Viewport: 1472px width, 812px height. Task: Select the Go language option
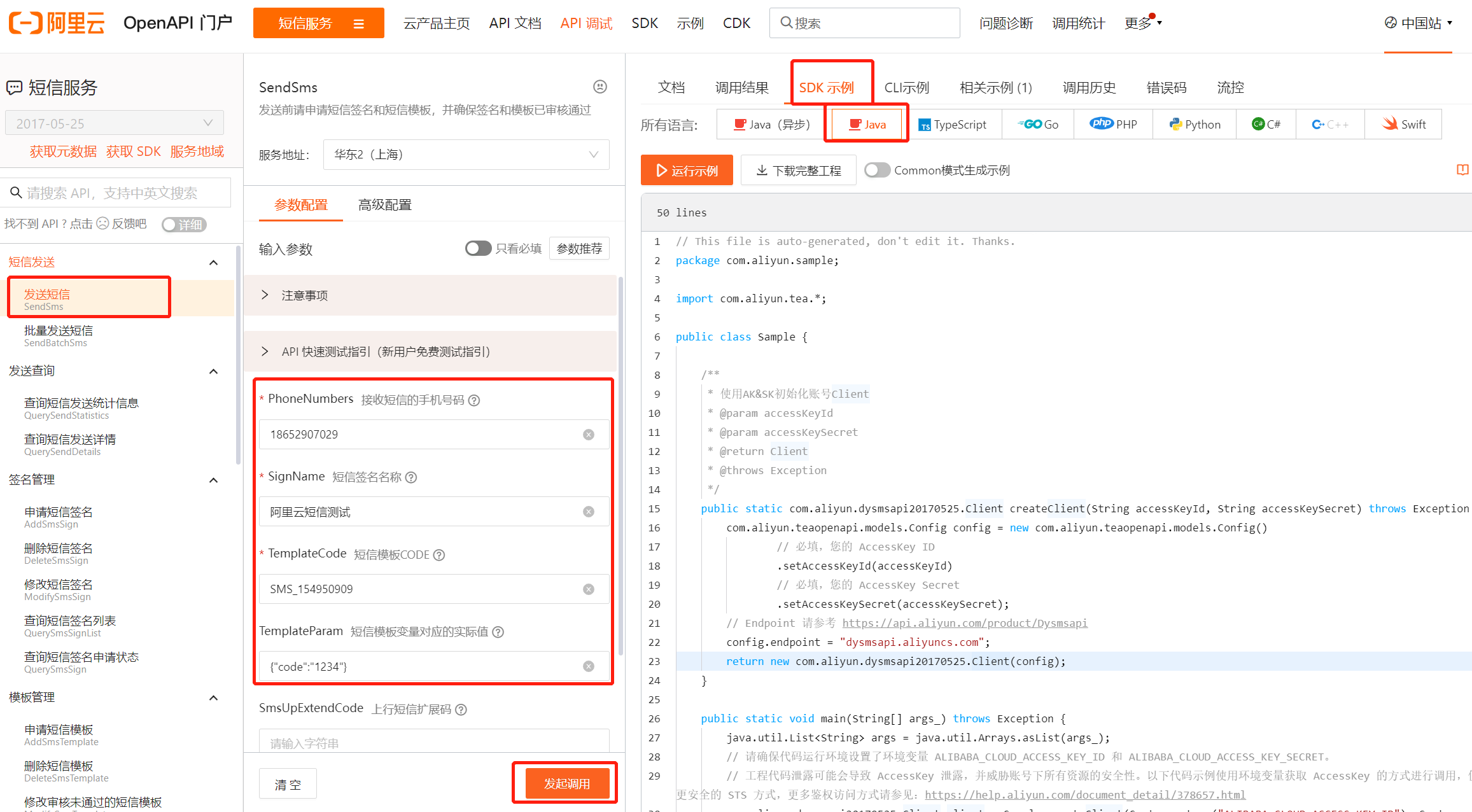[1038, 124]
